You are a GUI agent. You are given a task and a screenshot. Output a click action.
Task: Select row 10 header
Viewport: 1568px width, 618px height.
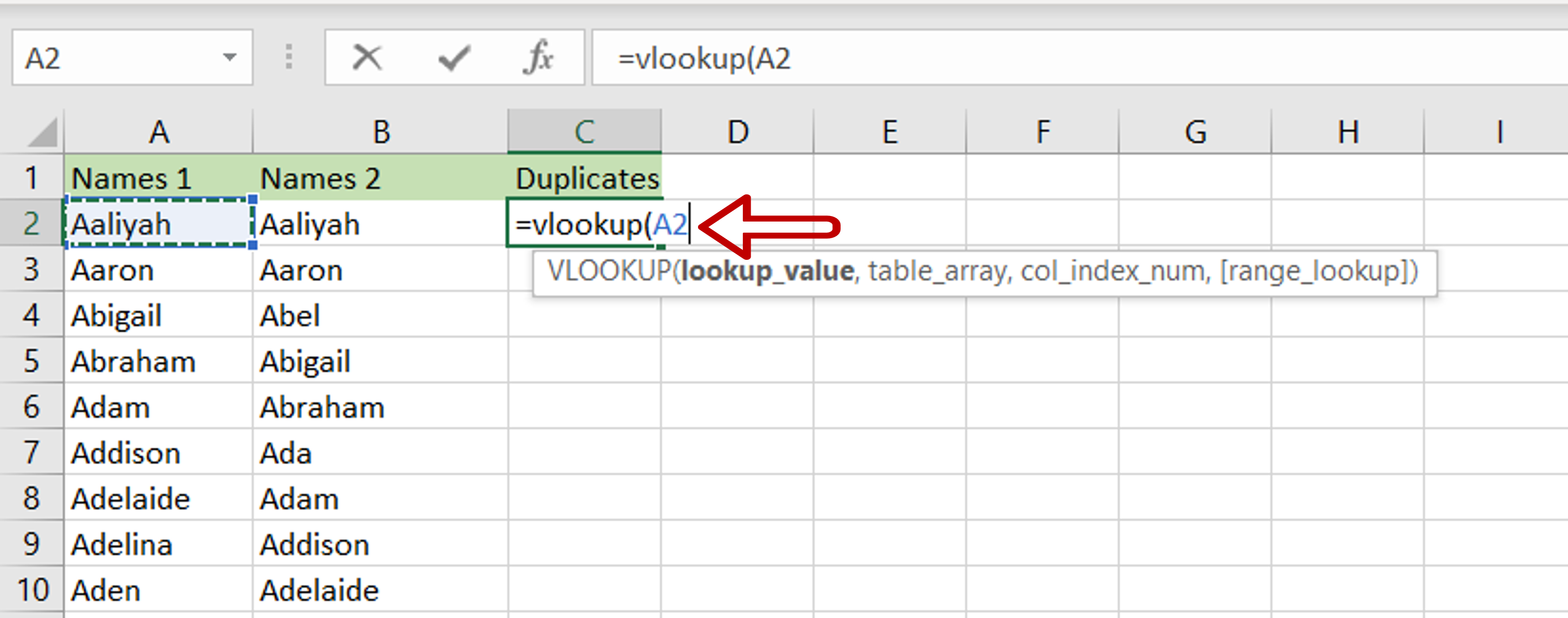click(x=32, y=590)
